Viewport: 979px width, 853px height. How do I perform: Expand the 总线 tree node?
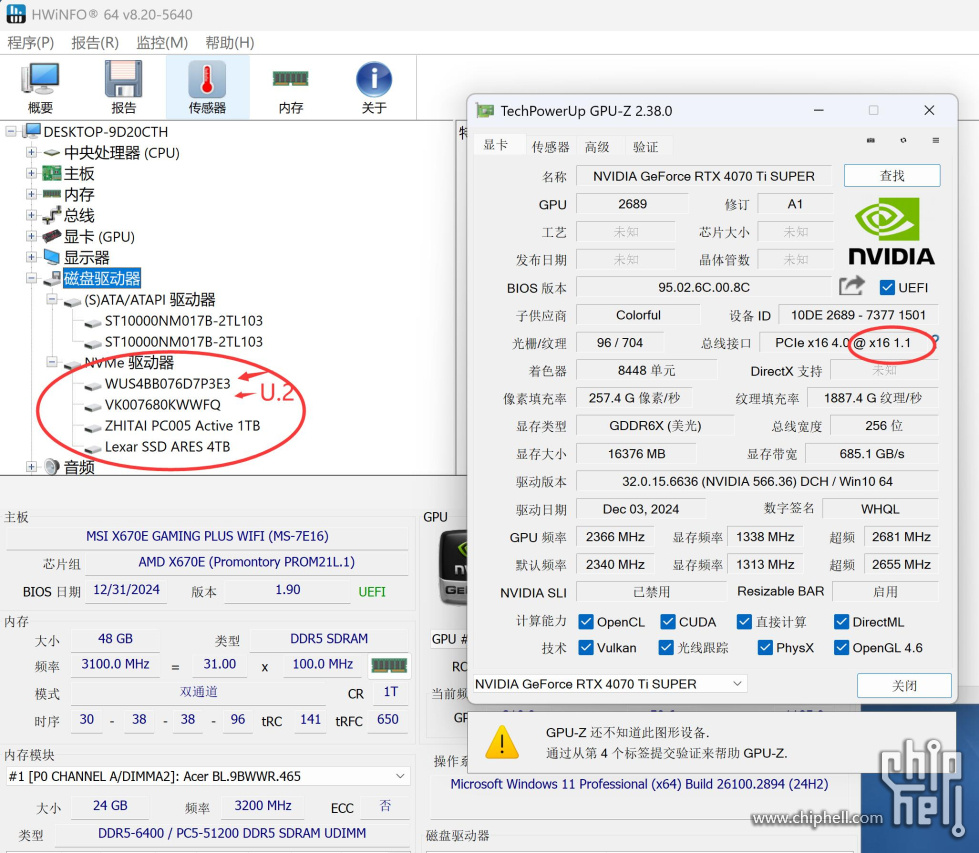coord(31,215)
